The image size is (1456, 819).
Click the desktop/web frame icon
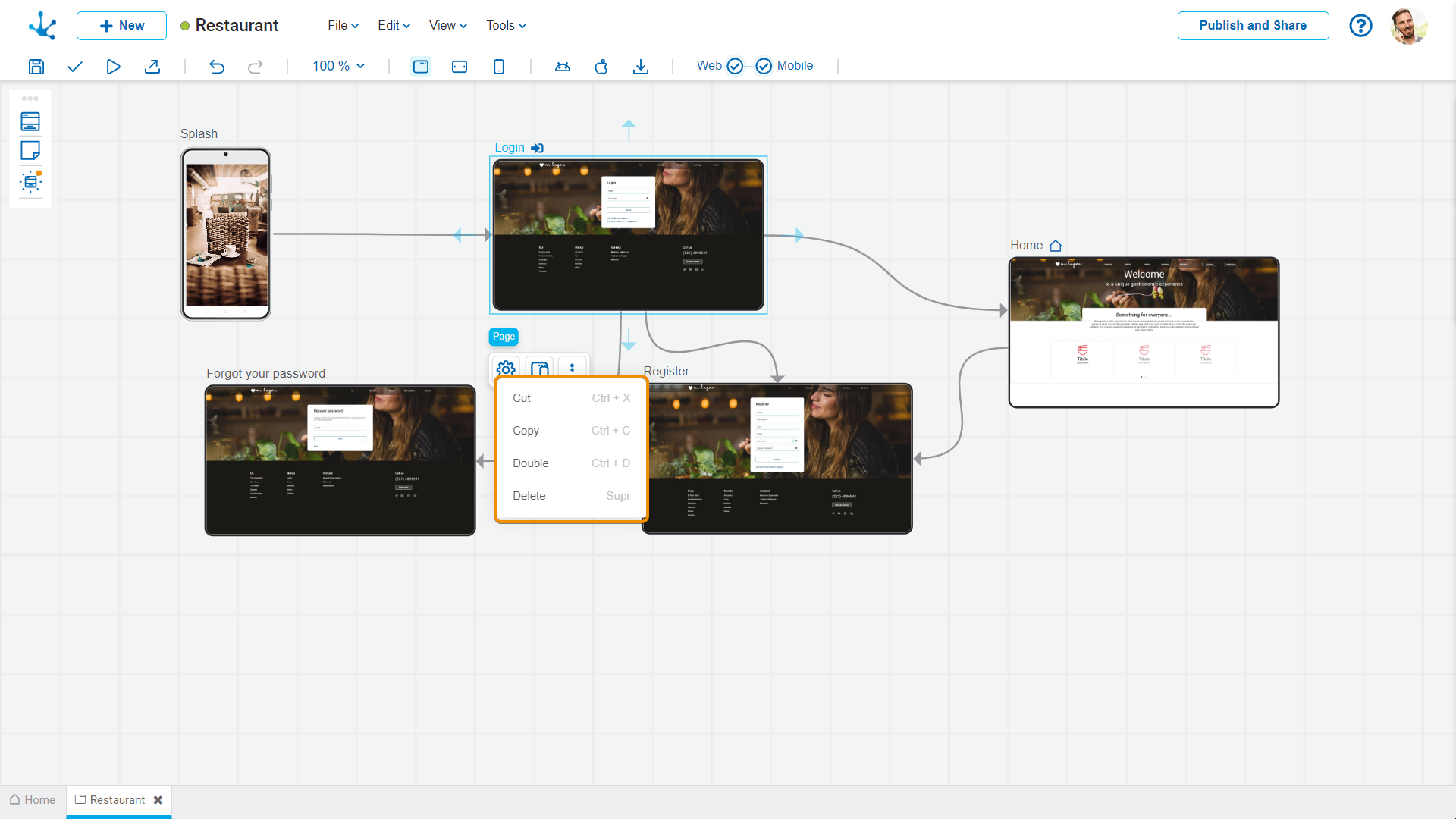[x=421, y=66]
